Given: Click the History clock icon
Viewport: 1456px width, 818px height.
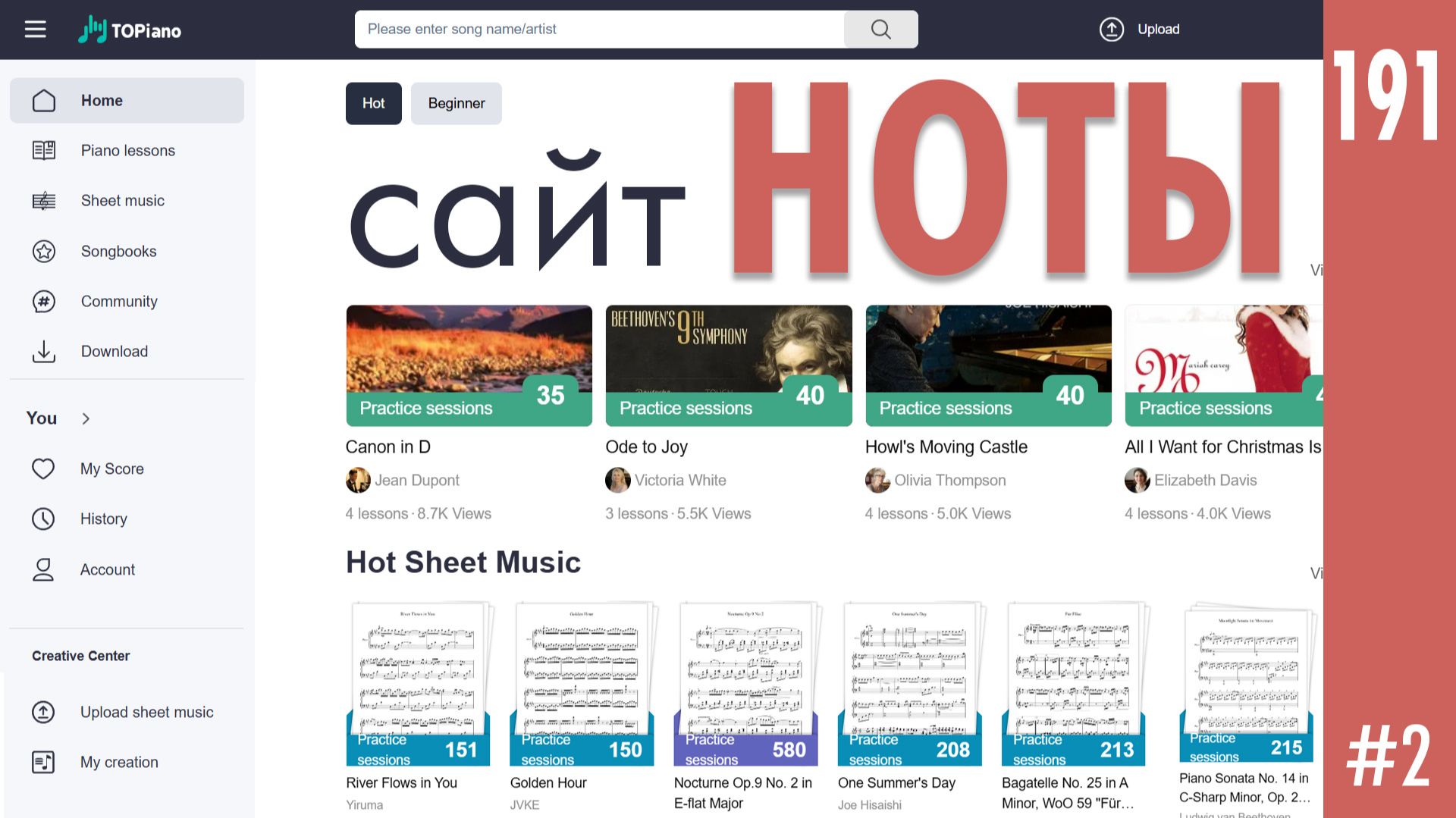Looking at the screenshot, I should [43, 519].
